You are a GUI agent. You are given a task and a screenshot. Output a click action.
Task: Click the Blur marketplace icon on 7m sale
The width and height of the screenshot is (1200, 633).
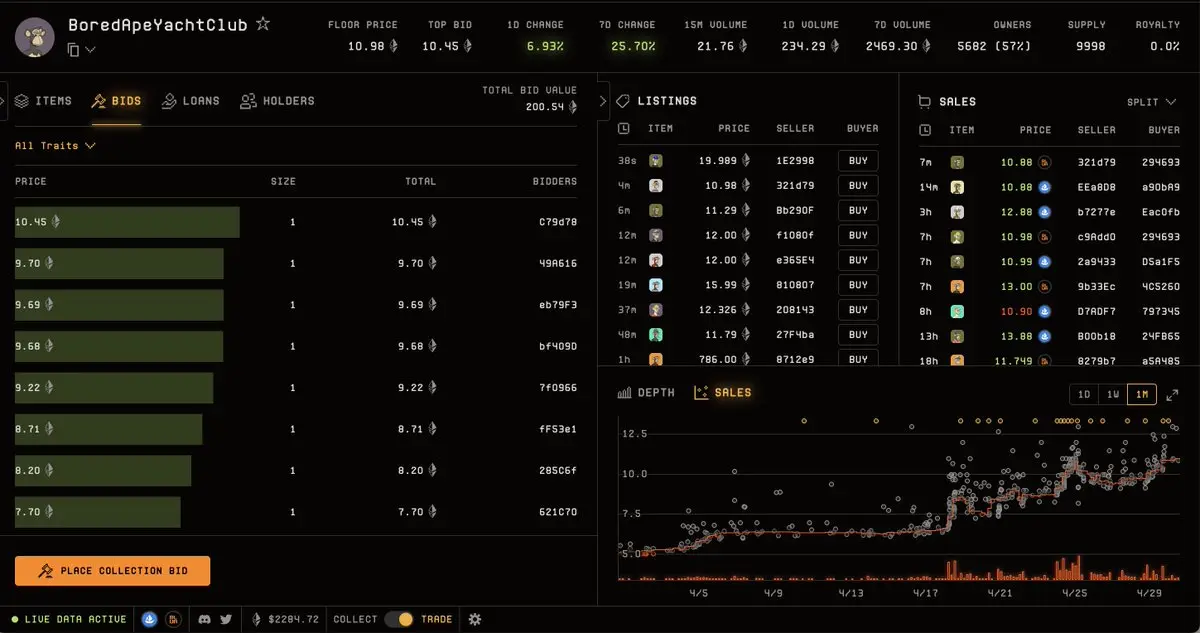click(1045, 162)
